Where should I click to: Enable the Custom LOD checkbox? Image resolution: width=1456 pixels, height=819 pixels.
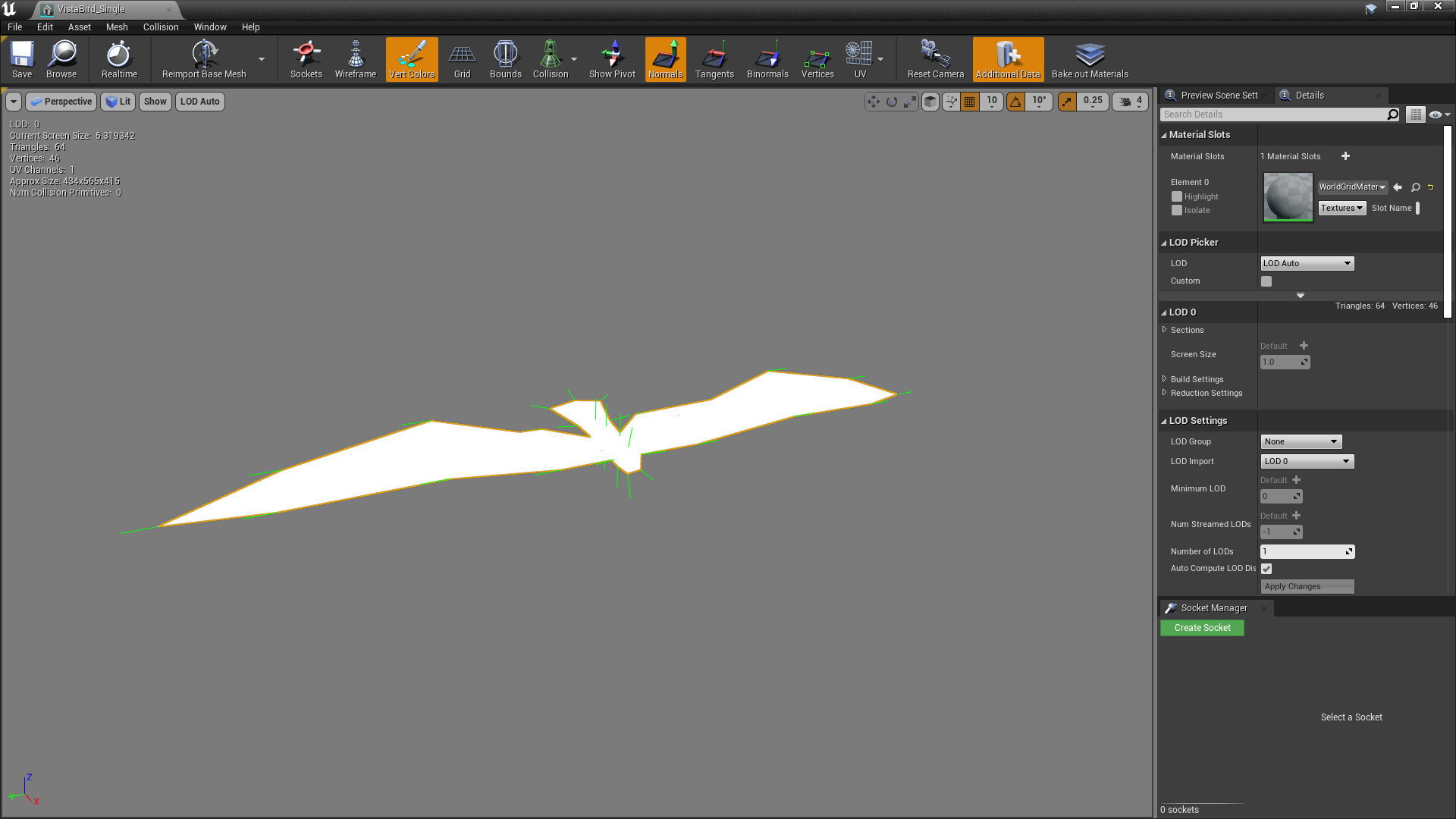tap(1265, 281)
